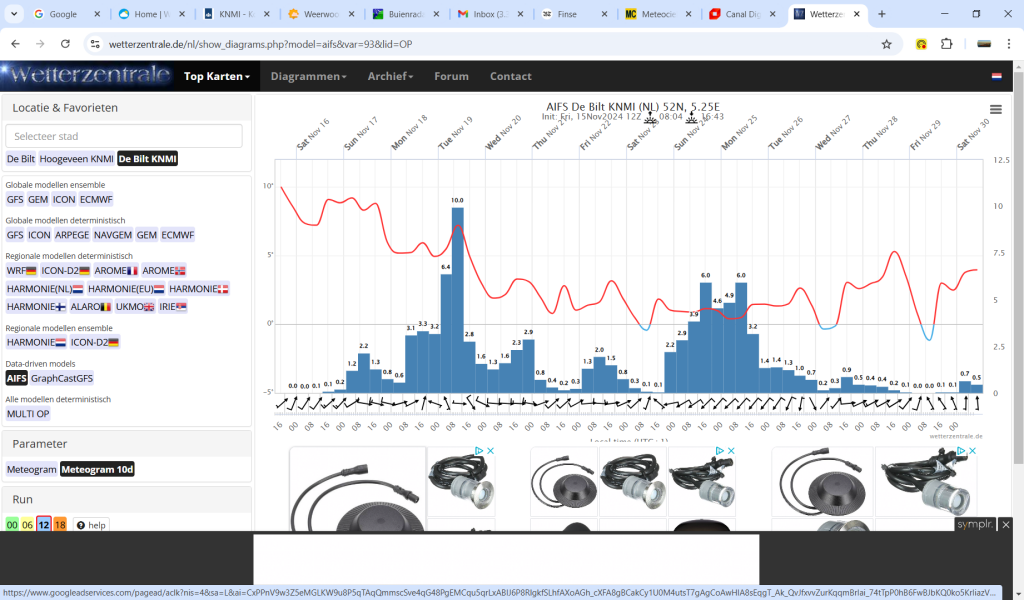Choose the 06 run
This screenshot has height=600, width=1024.
point(27,525)
